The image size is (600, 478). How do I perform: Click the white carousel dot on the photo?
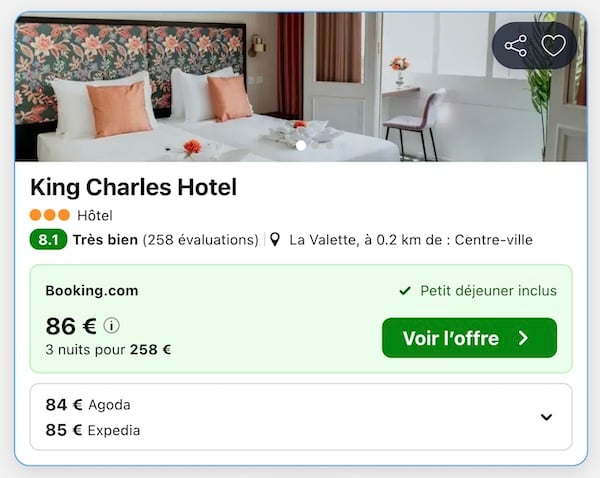point(301,145)
